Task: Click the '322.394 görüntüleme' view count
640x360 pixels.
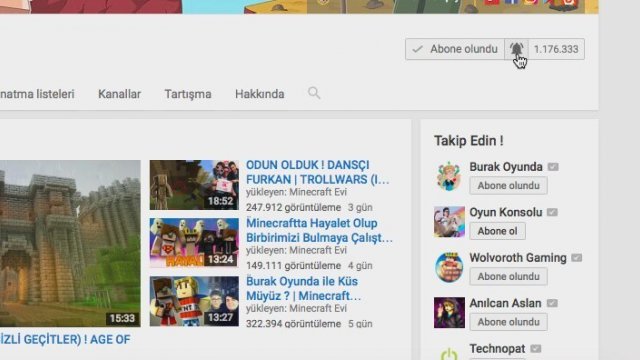Action: point(293,324)
